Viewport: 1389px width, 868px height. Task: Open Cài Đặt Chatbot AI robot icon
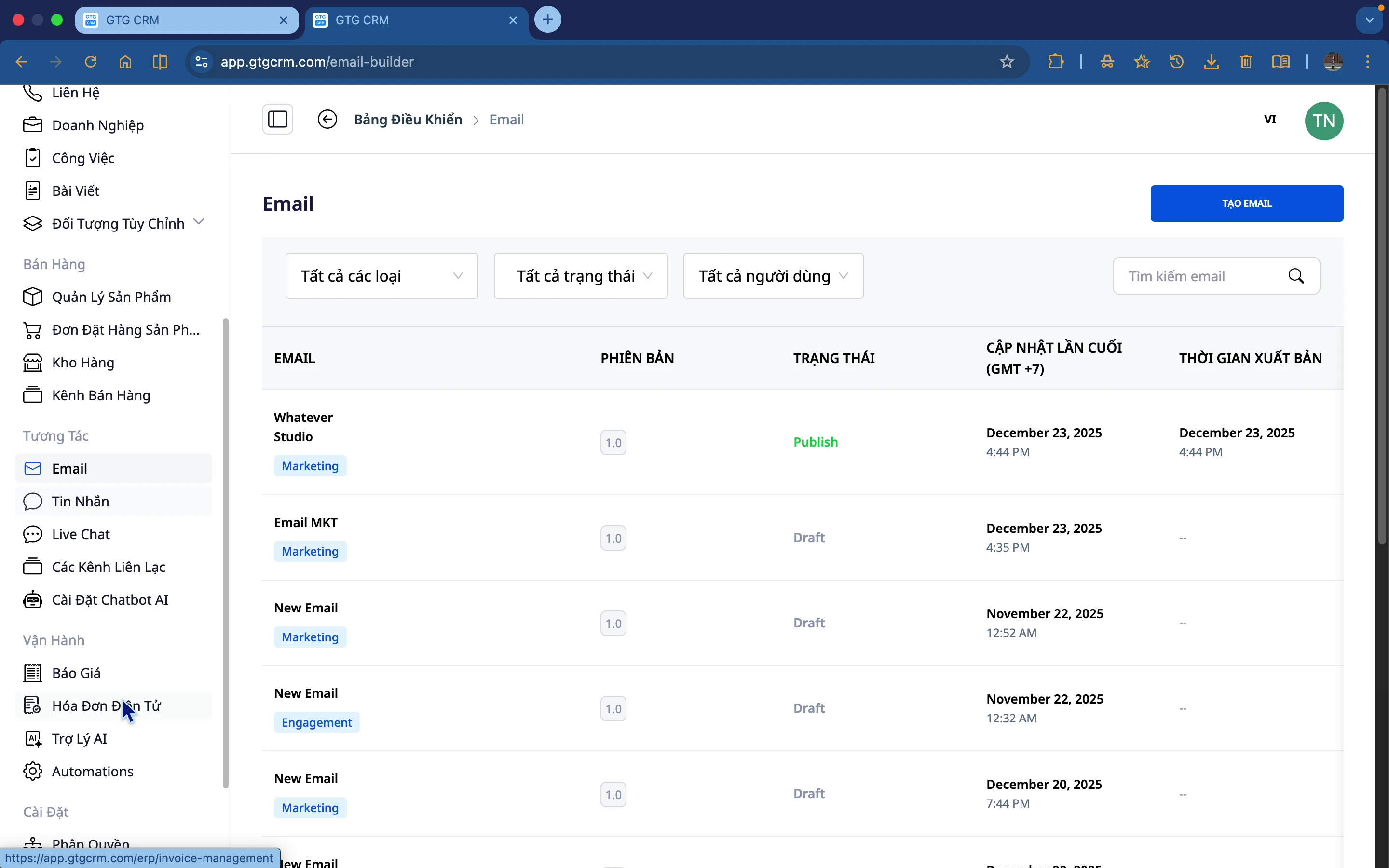click(x=33, y=599)
